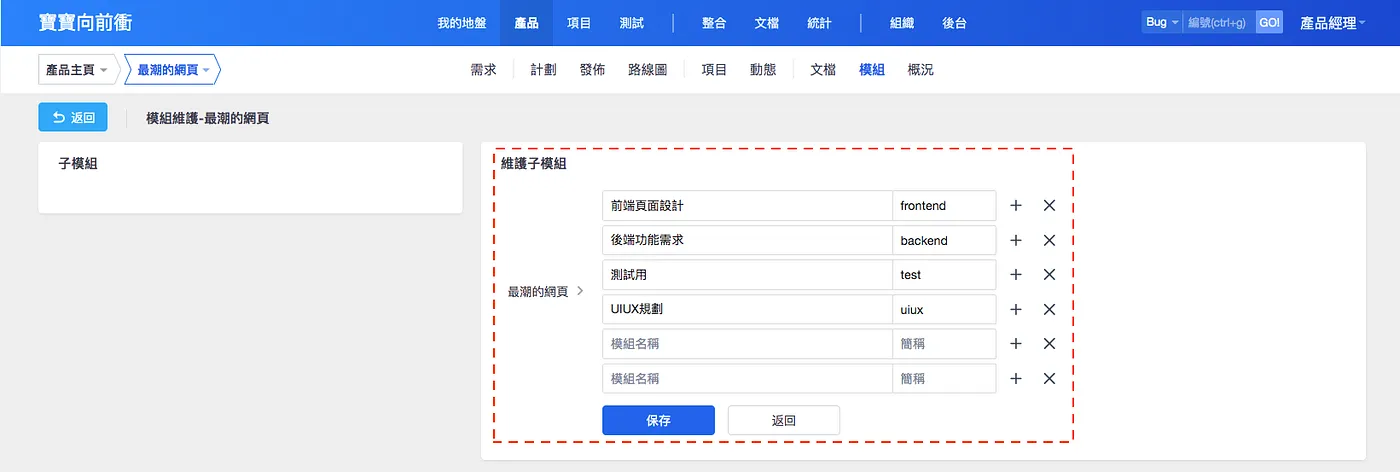Click the white 返回 button below form
Image resolution: width=1400 pixels, height=472 pixels.
tap(784, 420)
